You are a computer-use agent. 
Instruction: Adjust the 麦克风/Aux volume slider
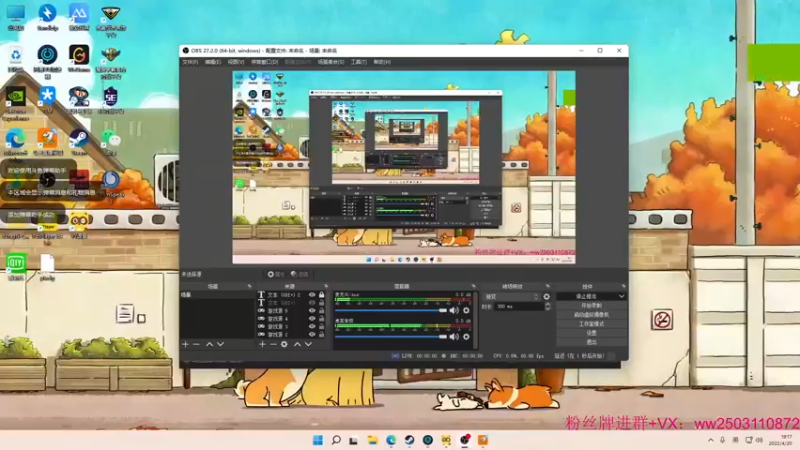point(391,310)
